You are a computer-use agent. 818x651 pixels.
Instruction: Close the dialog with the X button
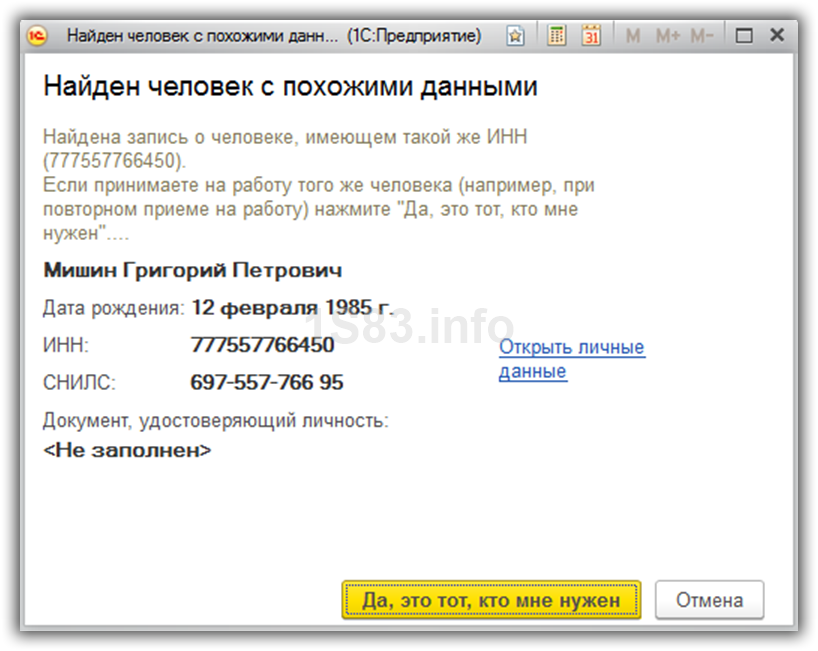tap(776, 36)
